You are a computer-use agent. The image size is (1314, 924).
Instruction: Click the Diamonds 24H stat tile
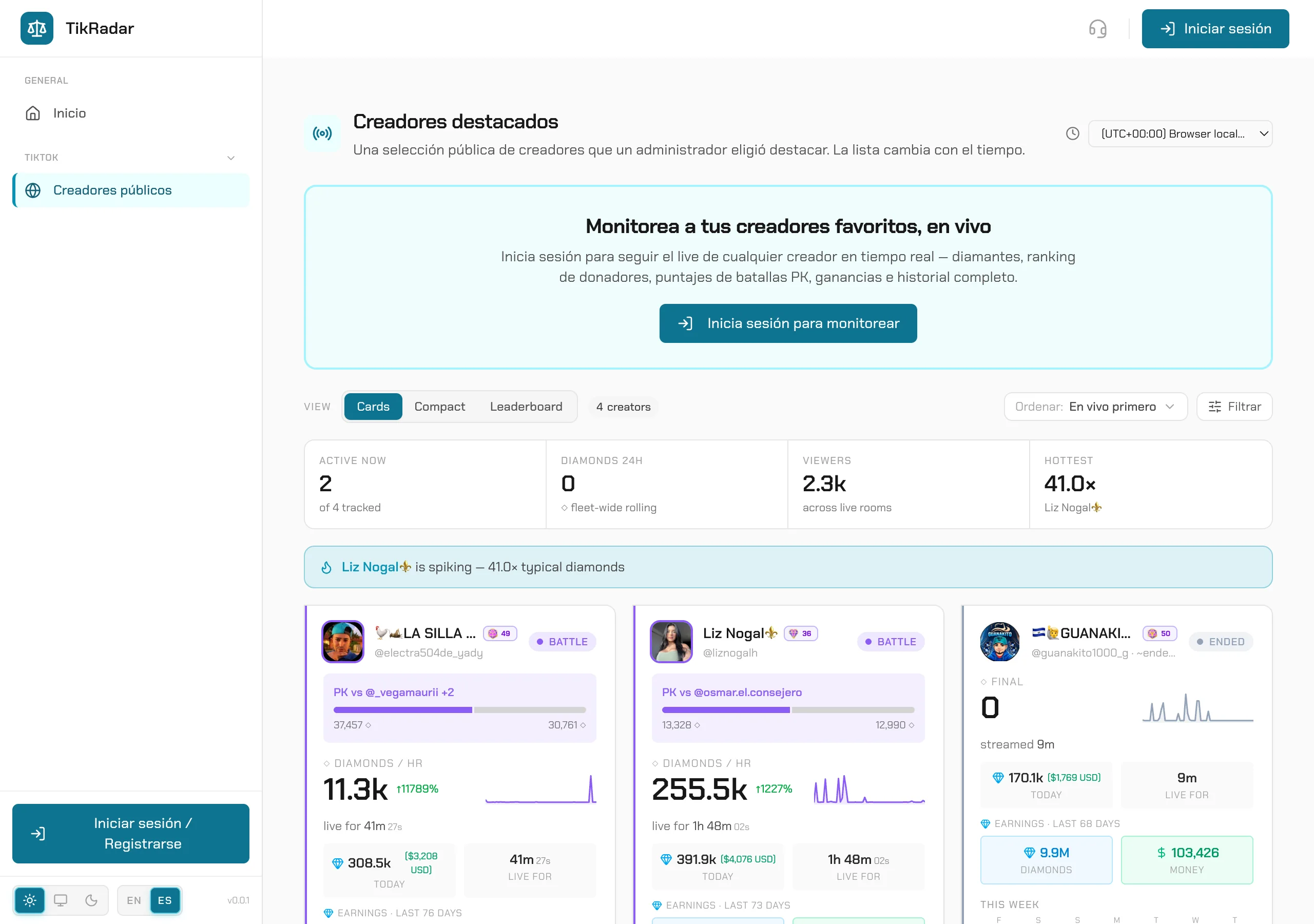(x=667, y=484)
